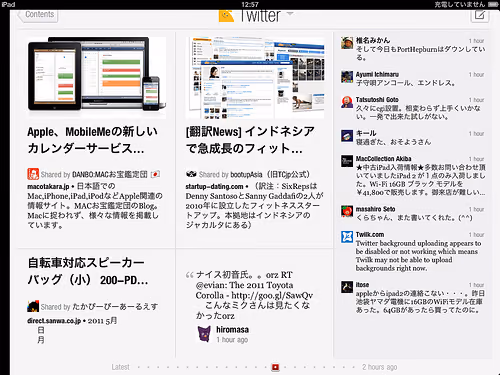
Task: Open the hiromasa username link
Action: (x=232, y=330)
